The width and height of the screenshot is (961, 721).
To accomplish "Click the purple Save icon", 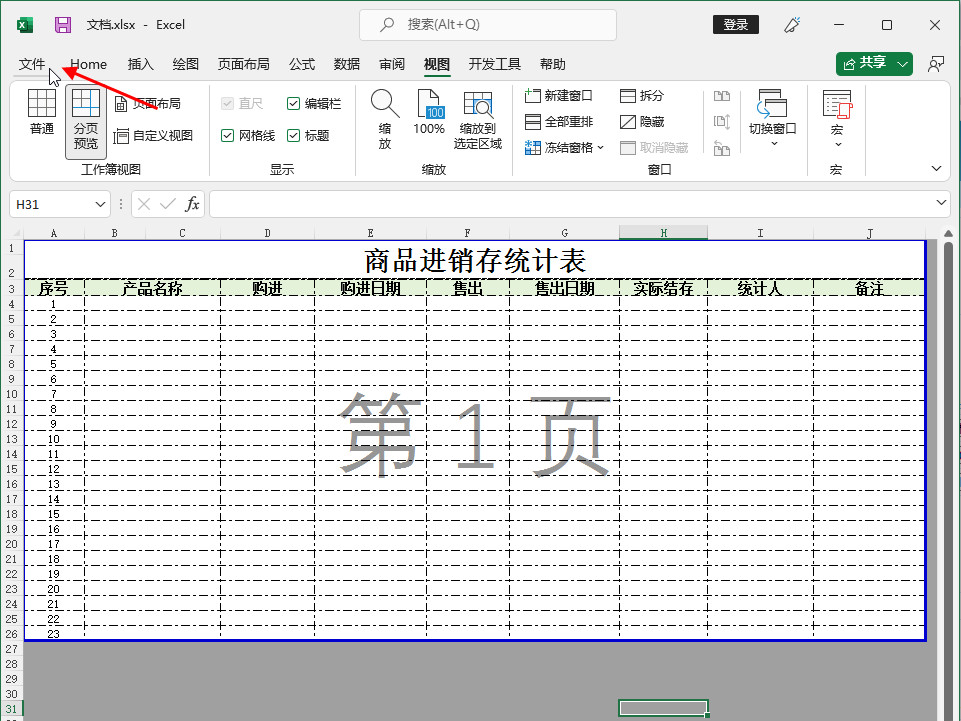I will [63, 25].
